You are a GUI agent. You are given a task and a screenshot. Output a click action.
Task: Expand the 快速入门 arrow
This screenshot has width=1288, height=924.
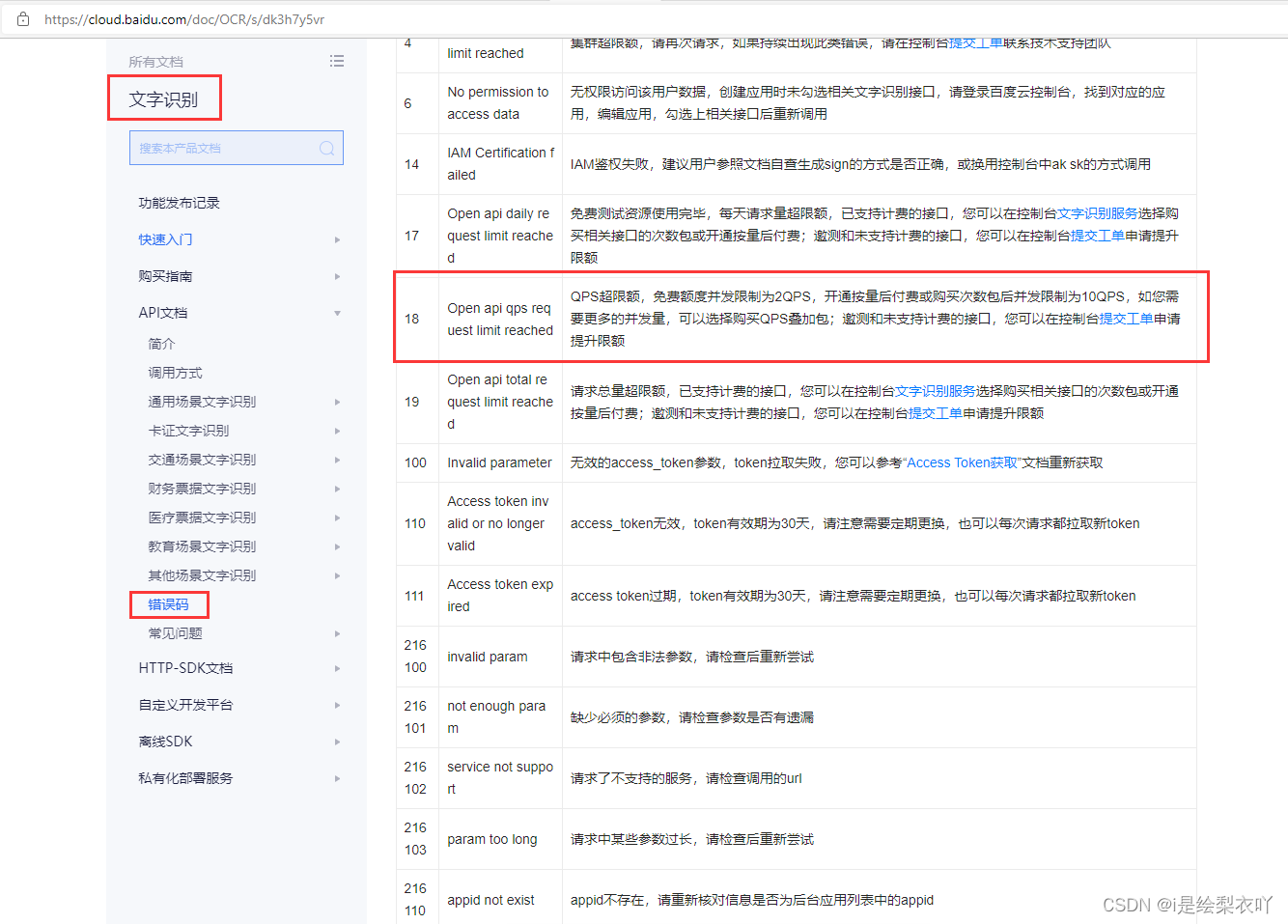tap(337, 239)
